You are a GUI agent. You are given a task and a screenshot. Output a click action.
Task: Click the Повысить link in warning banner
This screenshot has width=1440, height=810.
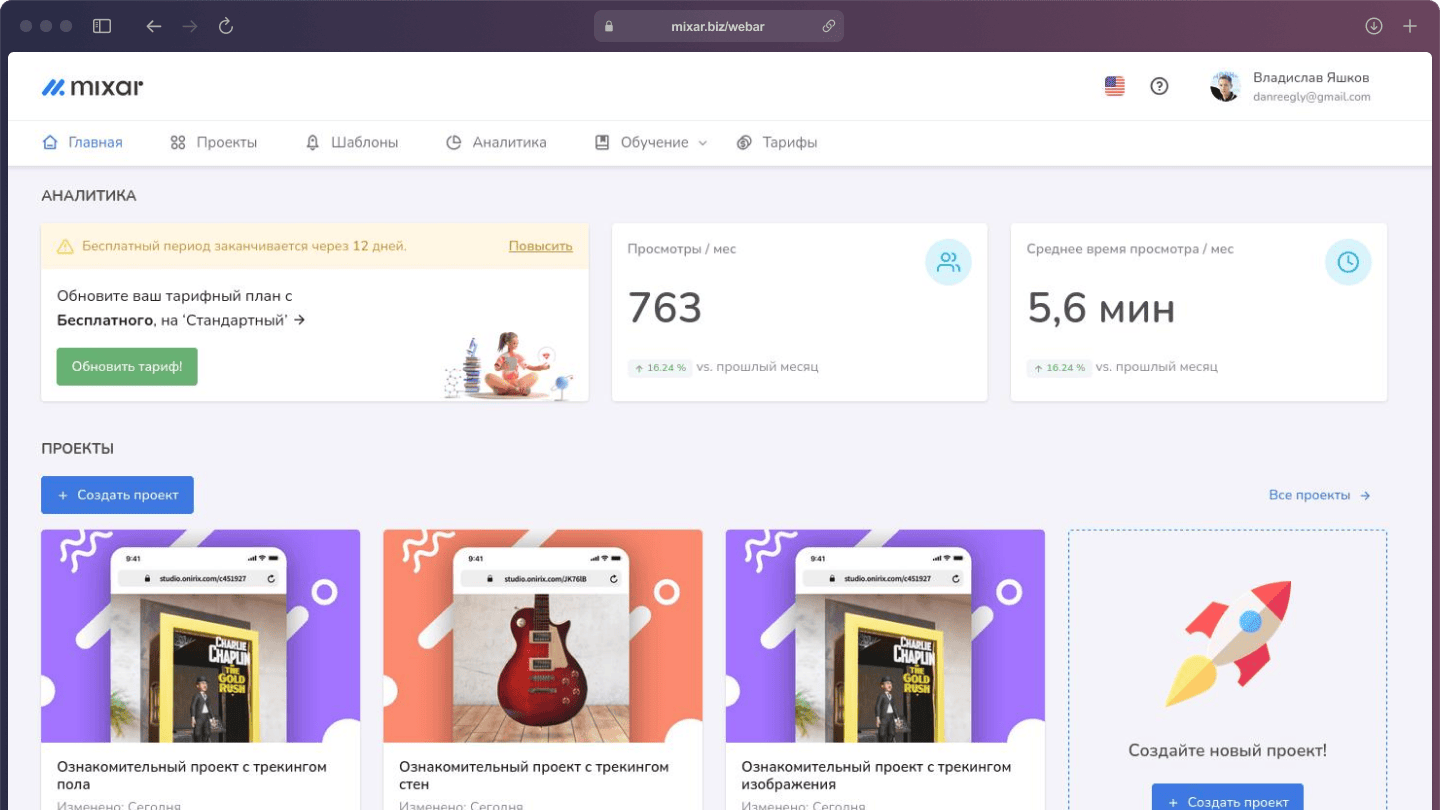540,246
